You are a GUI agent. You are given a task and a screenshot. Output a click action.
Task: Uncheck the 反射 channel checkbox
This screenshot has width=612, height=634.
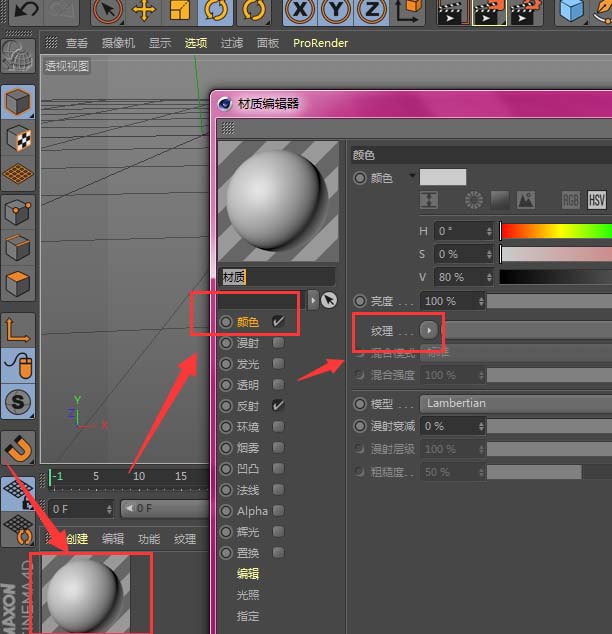[x=279, y=405]
